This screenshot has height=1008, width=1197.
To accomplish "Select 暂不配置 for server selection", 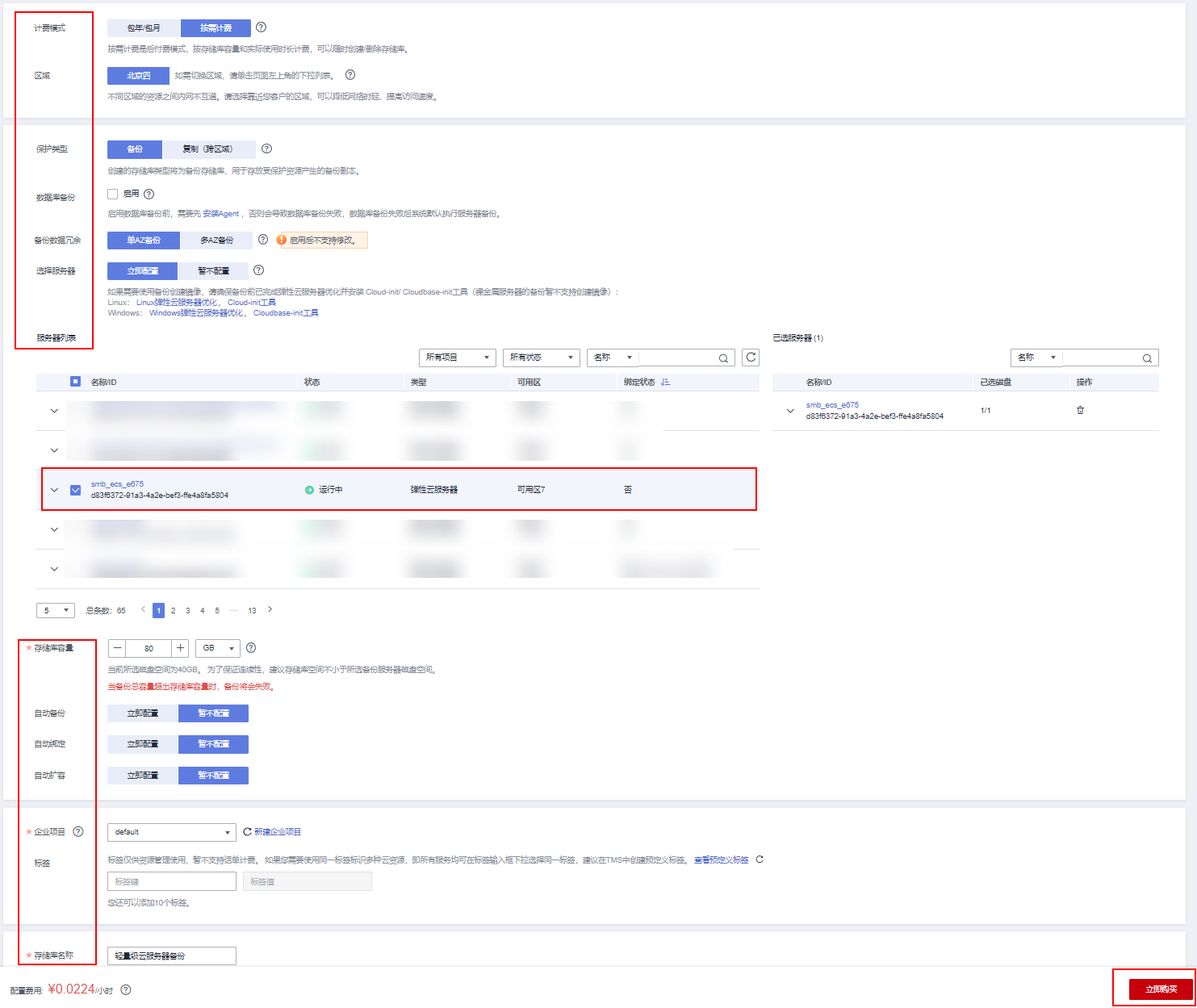I will tap(213, 271).
